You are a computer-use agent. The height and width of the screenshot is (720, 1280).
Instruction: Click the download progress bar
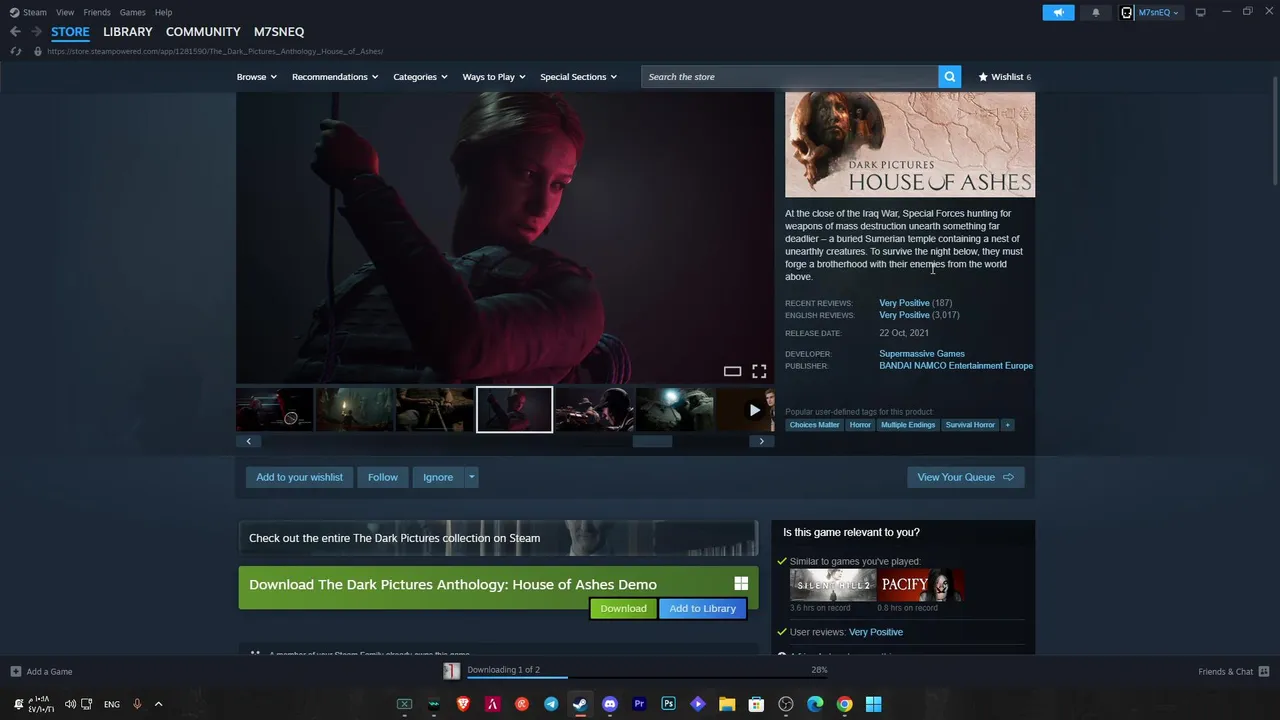click(649, 678)
